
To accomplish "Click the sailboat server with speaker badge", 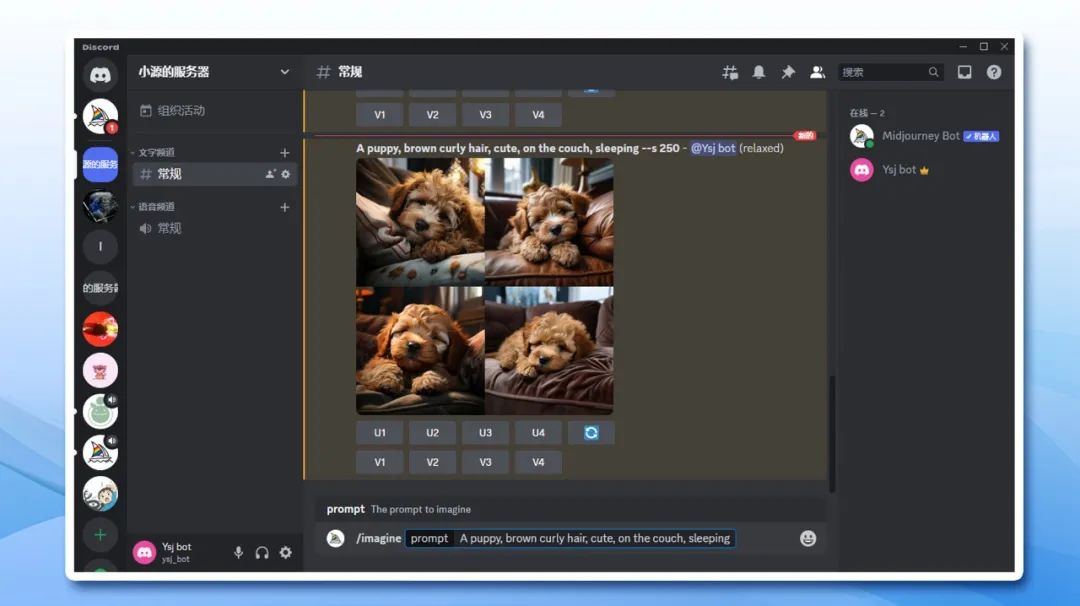I will (100, 452).
